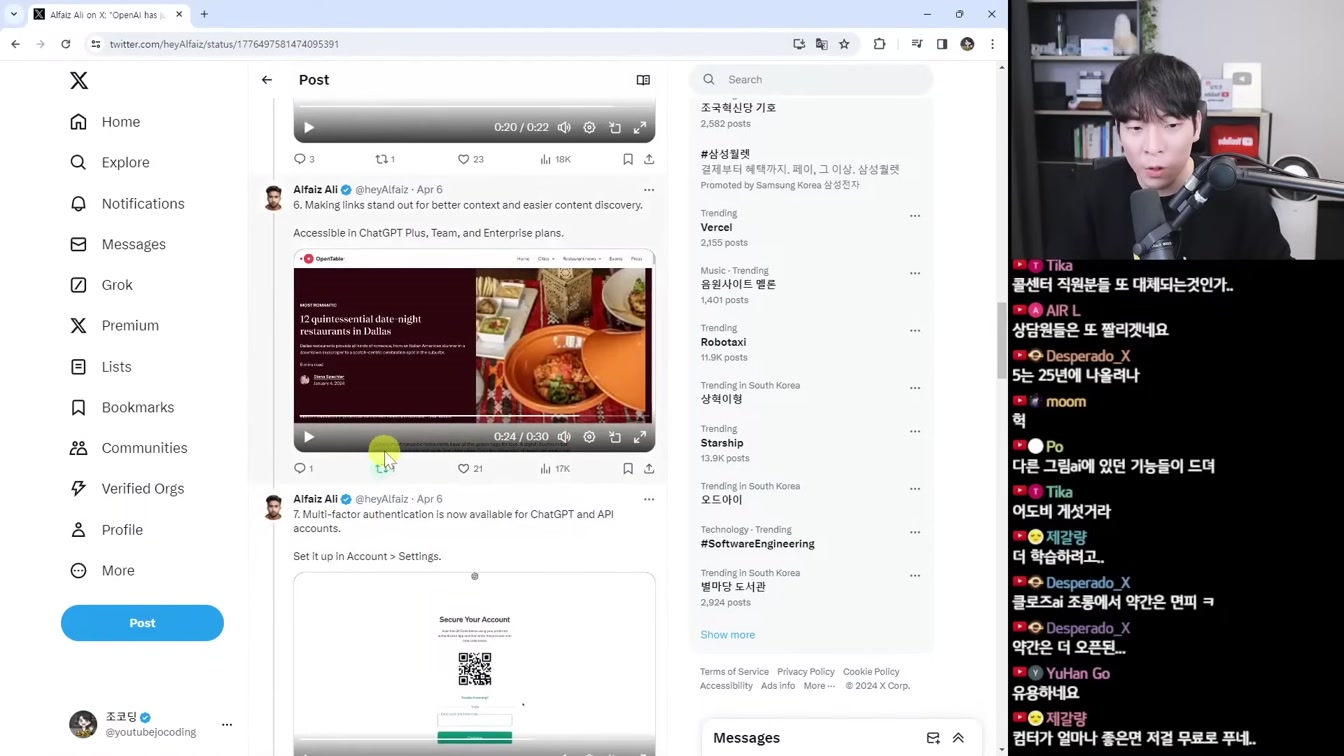Toggle picture-in-picture on OpenTable video
This screenshot has width=1344, height=756.
click(x=615, y=437)
